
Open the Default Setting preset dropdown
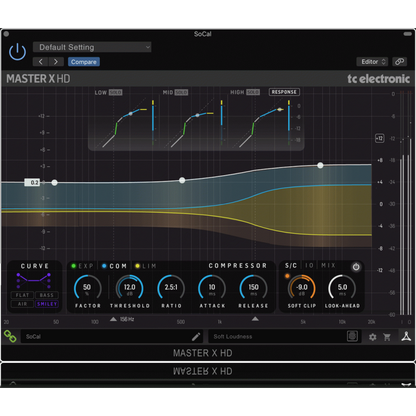point(92,47)
